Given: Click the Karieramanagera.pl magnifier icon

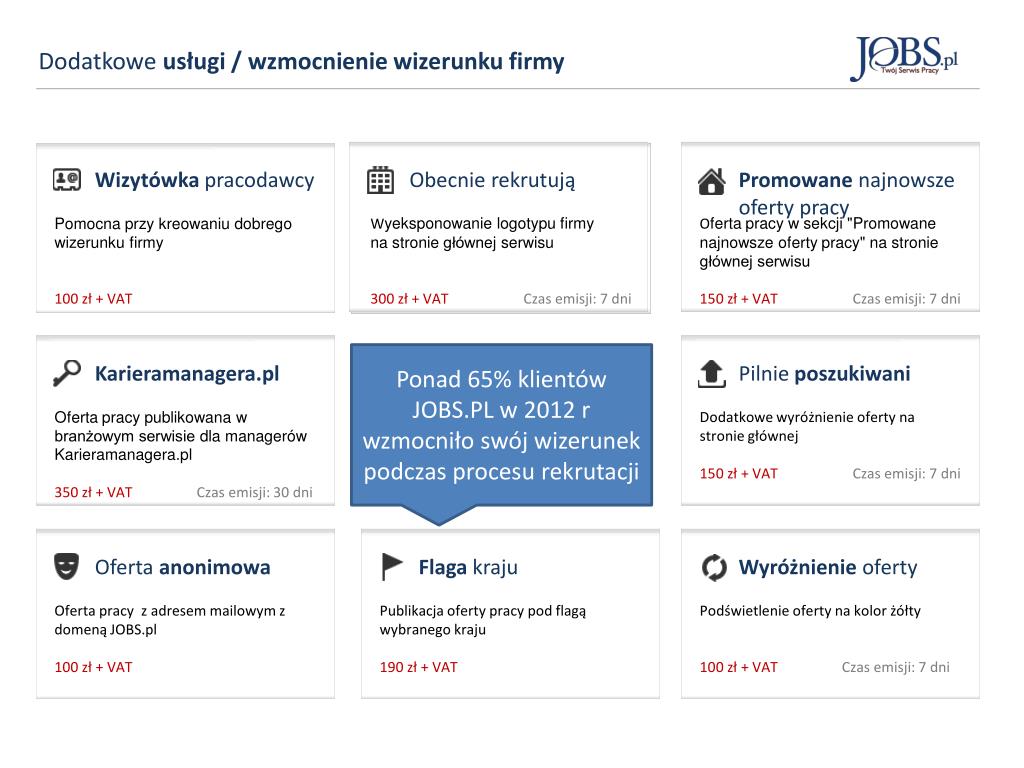Looking at the screenshot, I should [67, 373].
